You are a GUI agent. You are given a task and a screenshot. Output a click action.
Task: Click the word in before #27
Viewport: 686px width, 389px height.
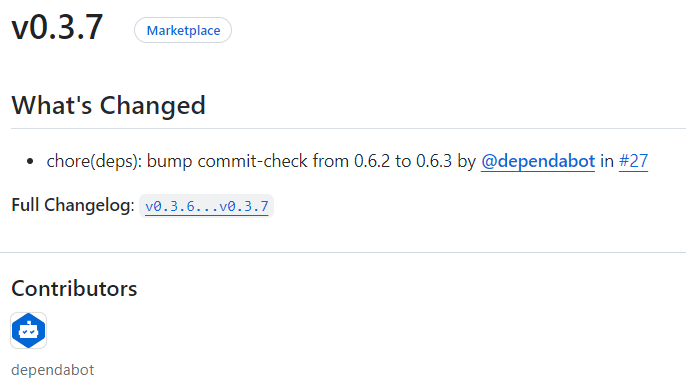click(x=607, y=161)
